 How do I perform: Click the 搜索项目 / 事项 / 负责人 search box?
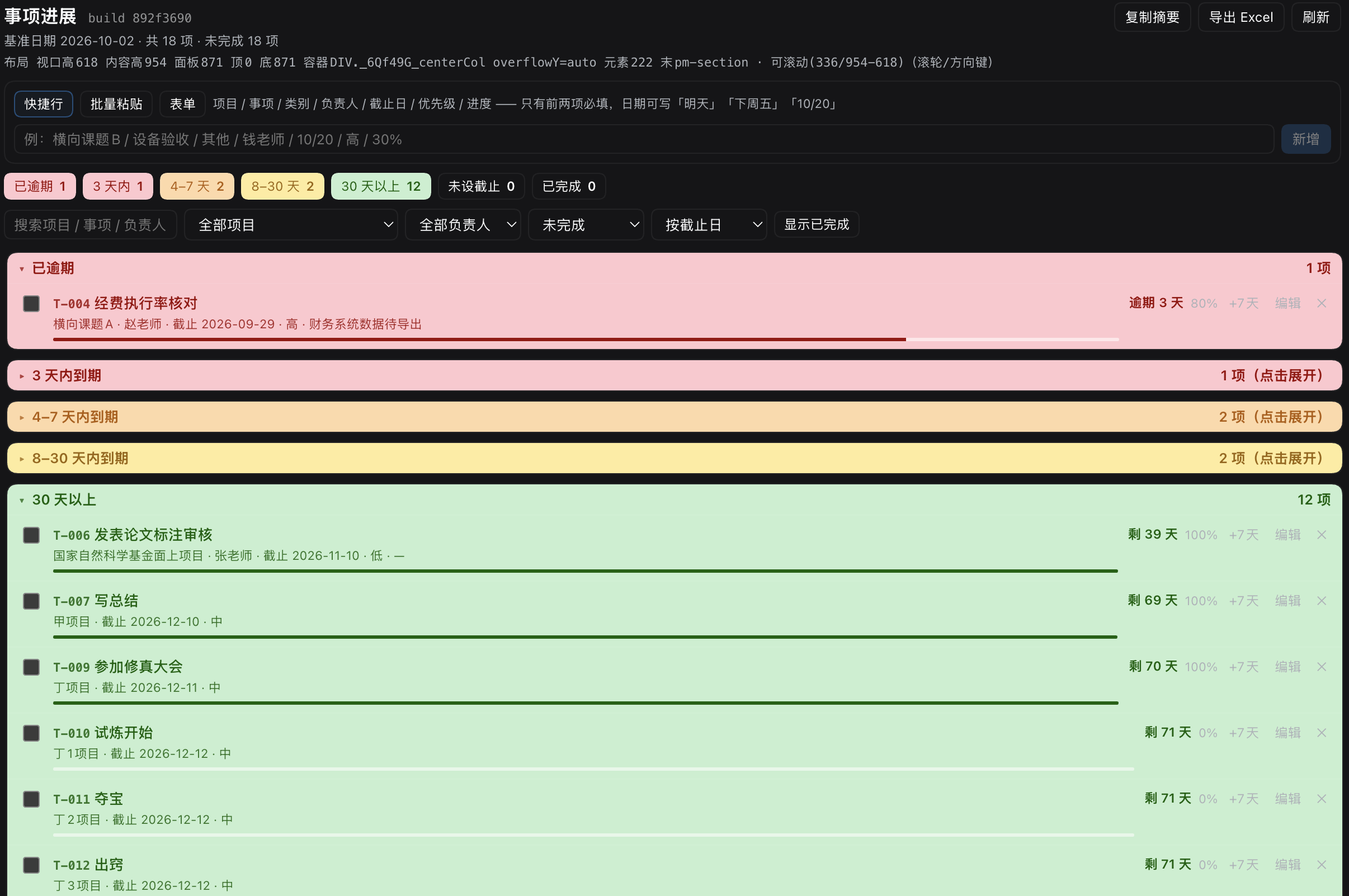click(90, 225)
